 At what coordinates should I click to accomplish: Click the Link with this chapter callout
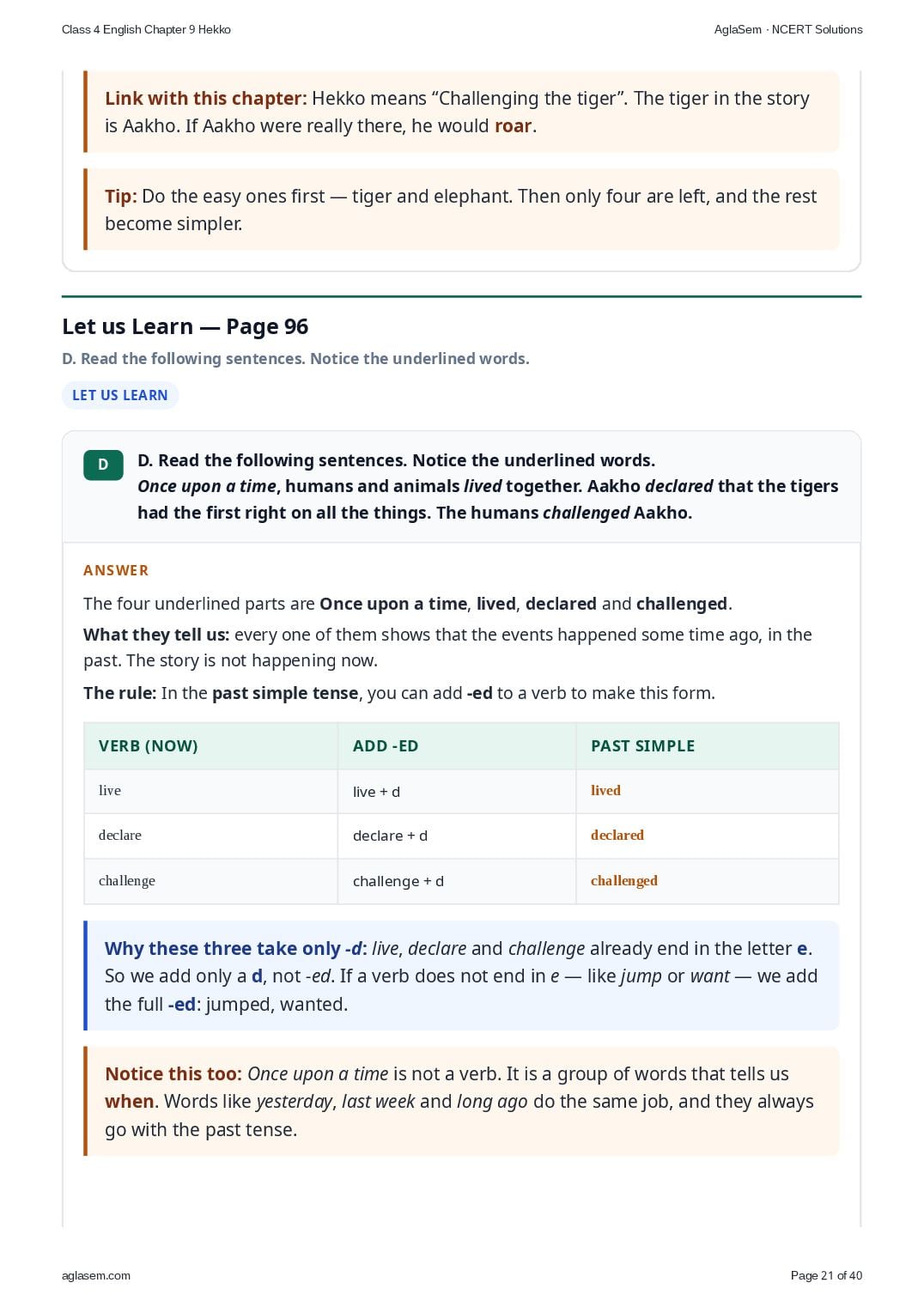pyautogui.click(x=461, y=112)
